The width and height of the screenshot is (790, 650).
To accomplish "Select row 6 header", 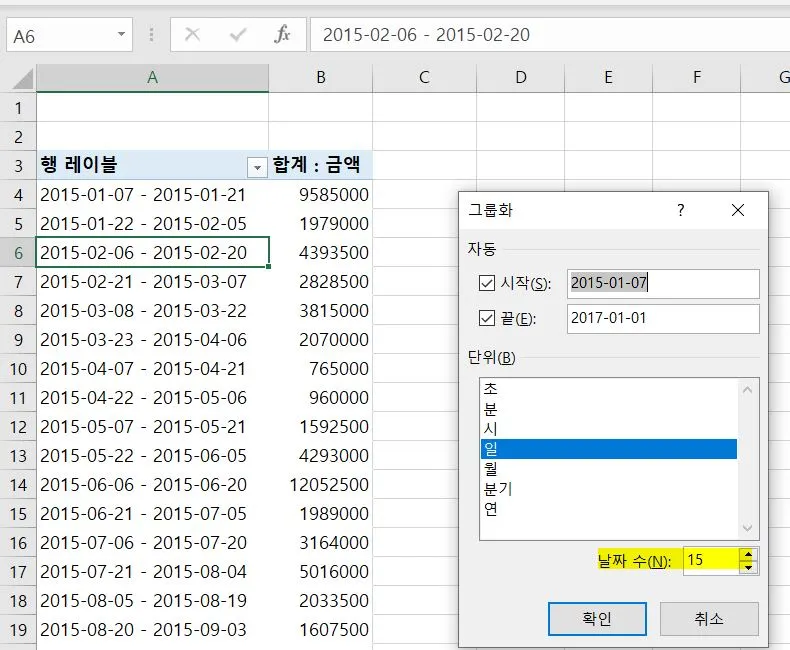I will (x=18, y=253).
